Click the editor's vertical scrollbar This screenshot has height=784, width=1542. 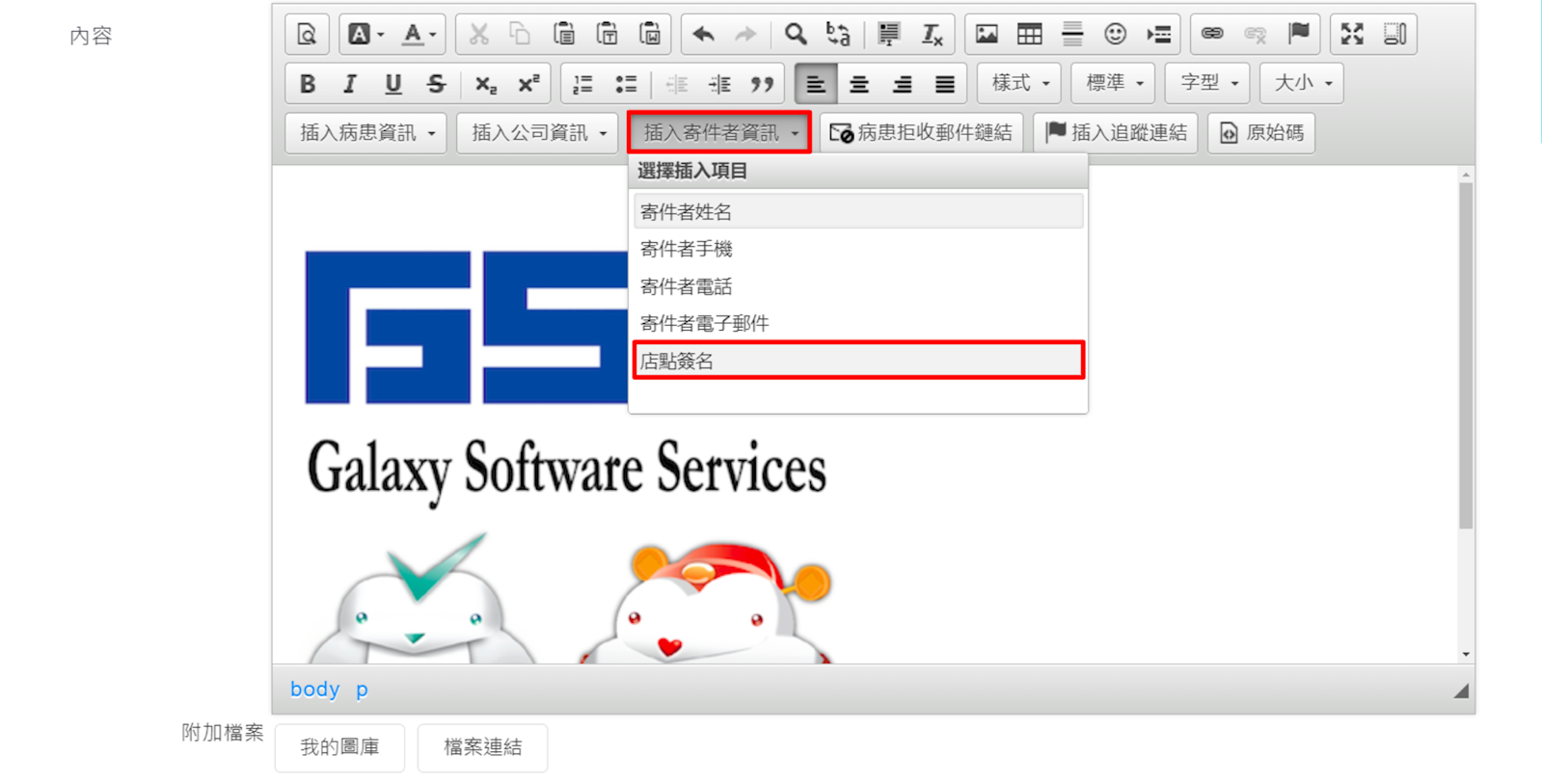click(x=1466, y=355)
